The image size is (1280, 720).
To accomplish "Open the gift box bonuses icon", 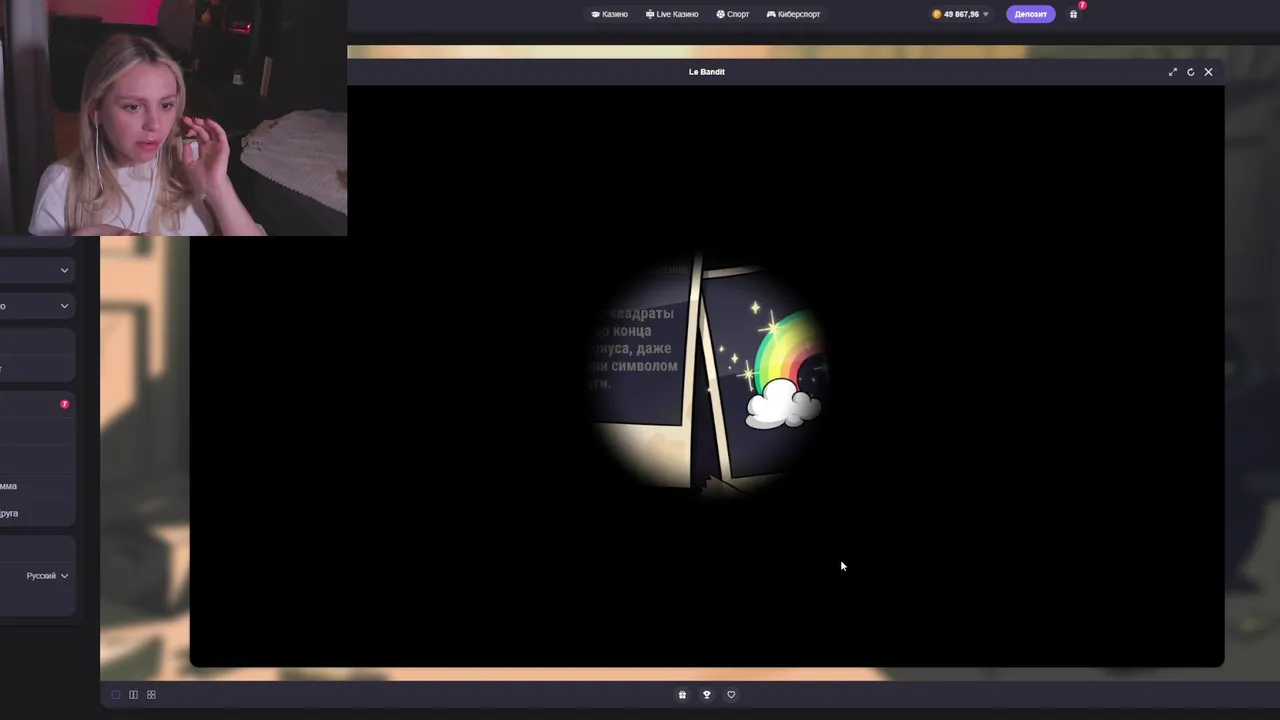I will [1074, 14].
